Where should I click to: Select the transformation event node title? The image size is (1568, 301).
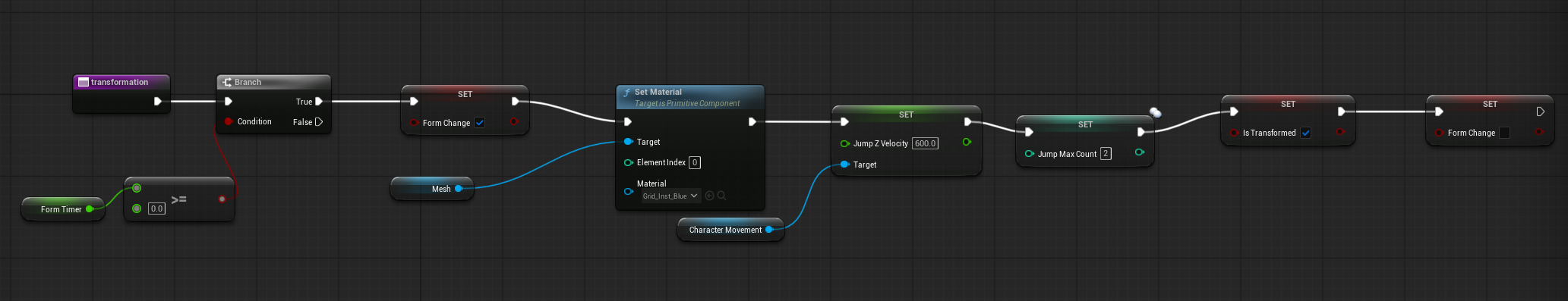pos(119,82)
